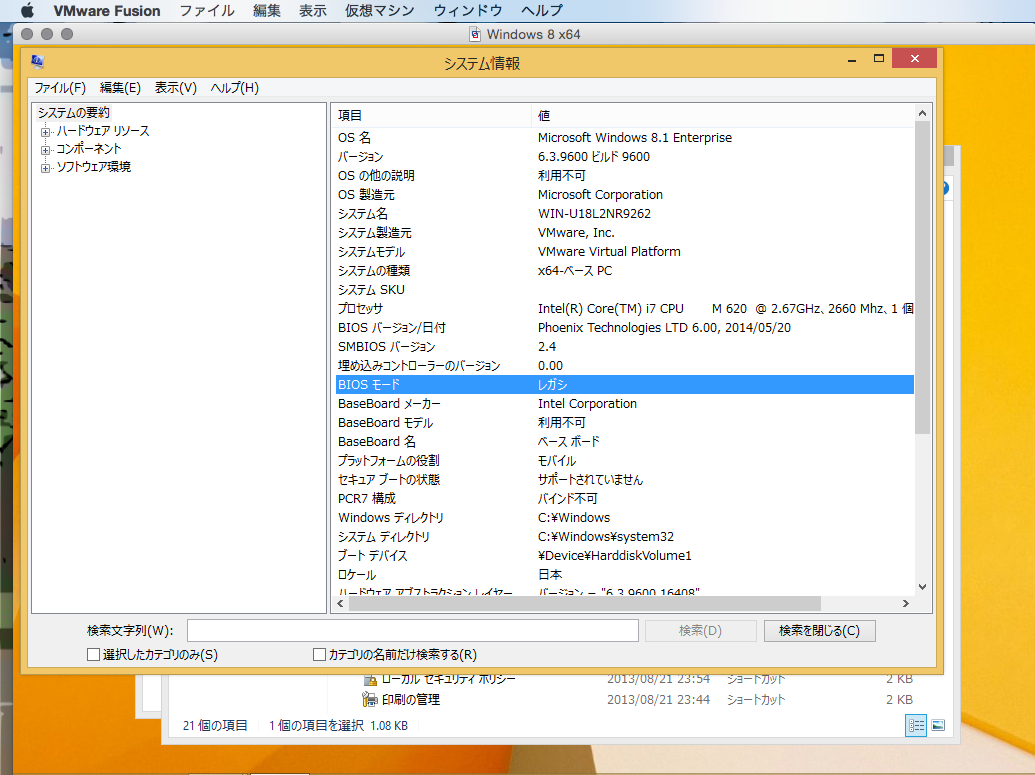
Task: Click macOS red close button of VM window
Action: coord(27,34)
